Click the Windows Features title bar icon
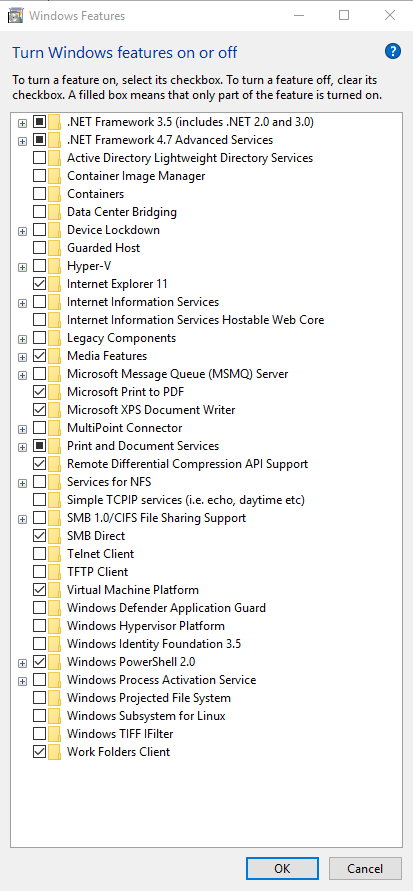The height and width of the screenshot is (891, 413). pyautogui.click(x=15, y=15)
